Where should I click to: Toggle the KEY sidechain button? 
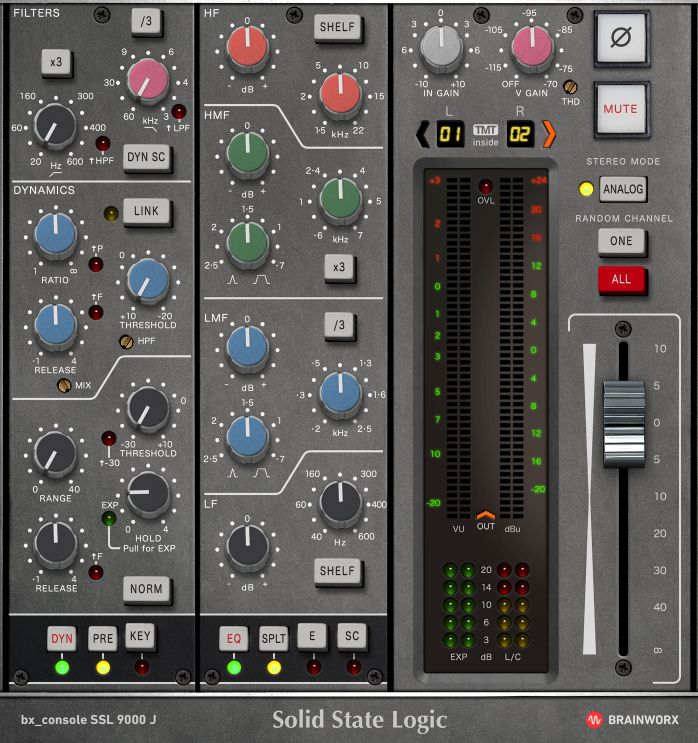(140, 636)
